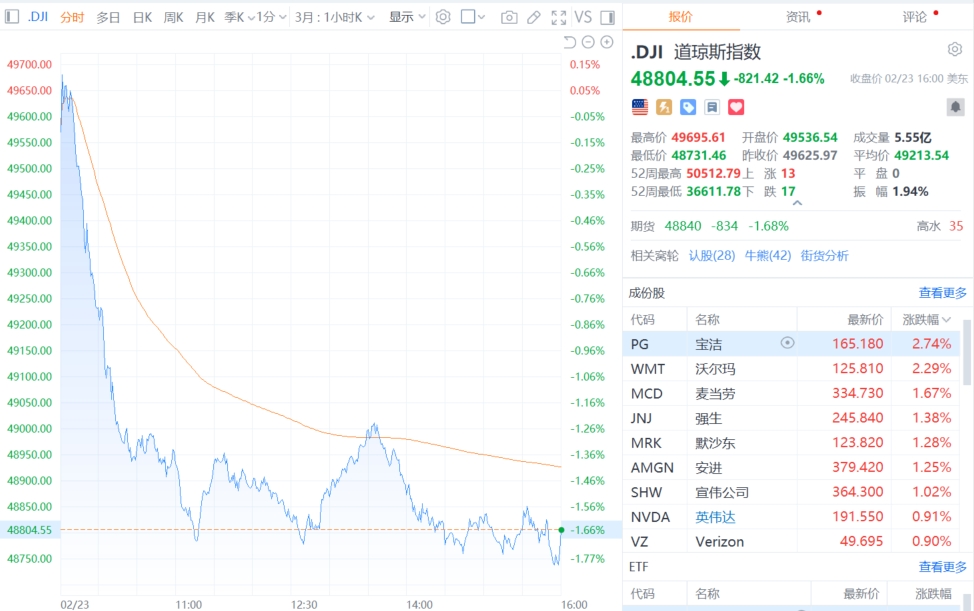Click the screenshot camera icon

509,17
